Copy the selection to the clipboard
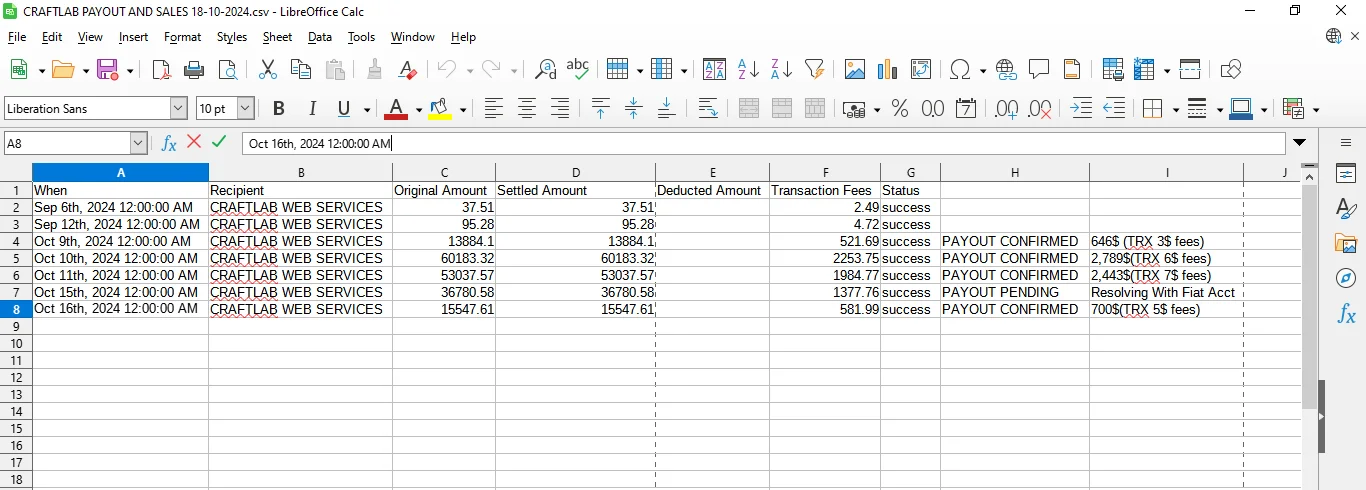 point(301,69)
